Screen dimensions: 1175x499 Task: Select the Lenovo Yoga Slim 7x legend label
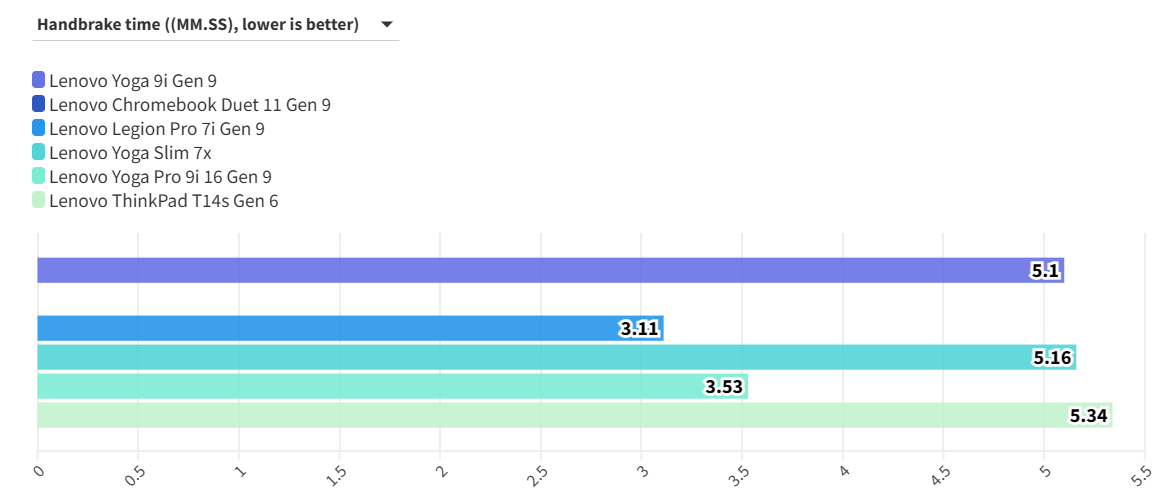(130, 152)
